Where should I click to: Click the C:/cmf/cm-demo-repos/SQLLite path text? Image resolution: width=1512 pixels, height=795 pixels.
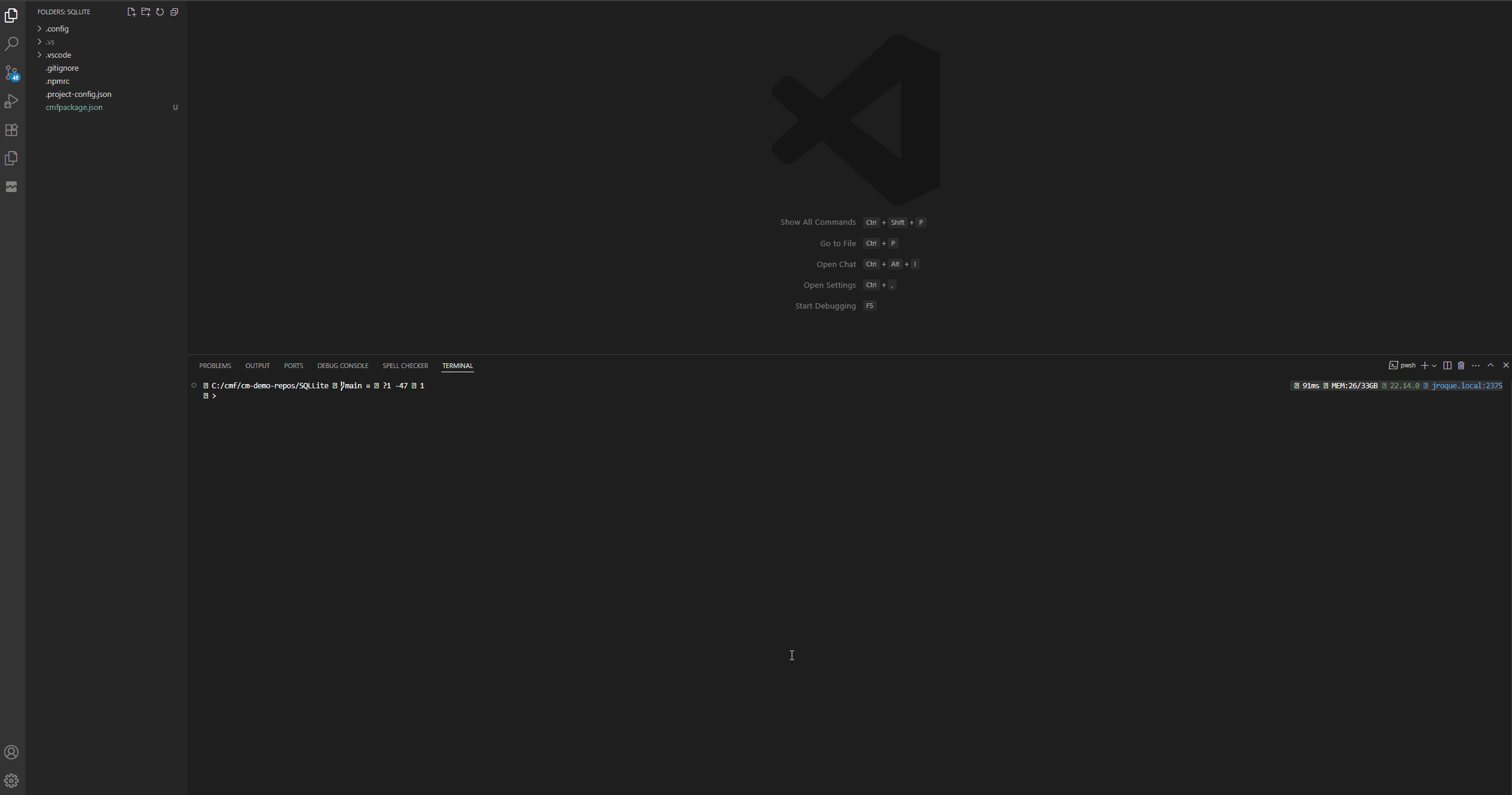[x=270, y=386]
